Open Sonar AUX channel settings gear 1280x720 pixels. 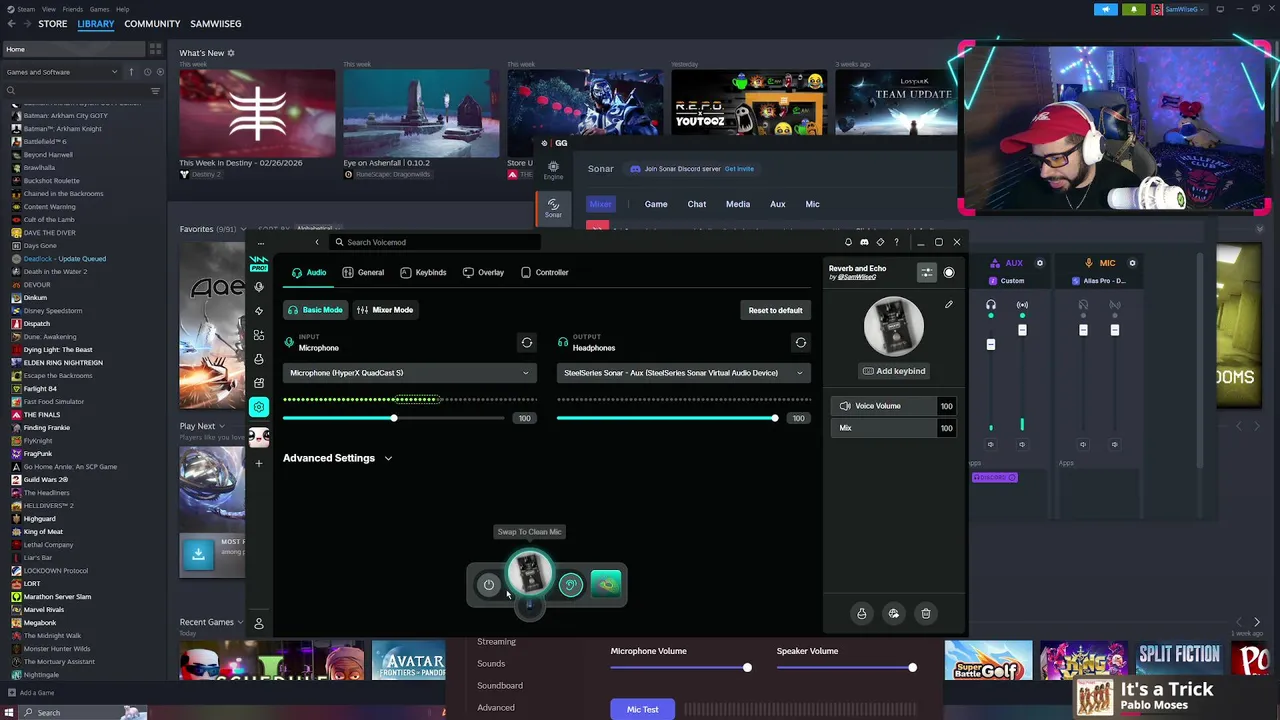(x=1040, y=263)
